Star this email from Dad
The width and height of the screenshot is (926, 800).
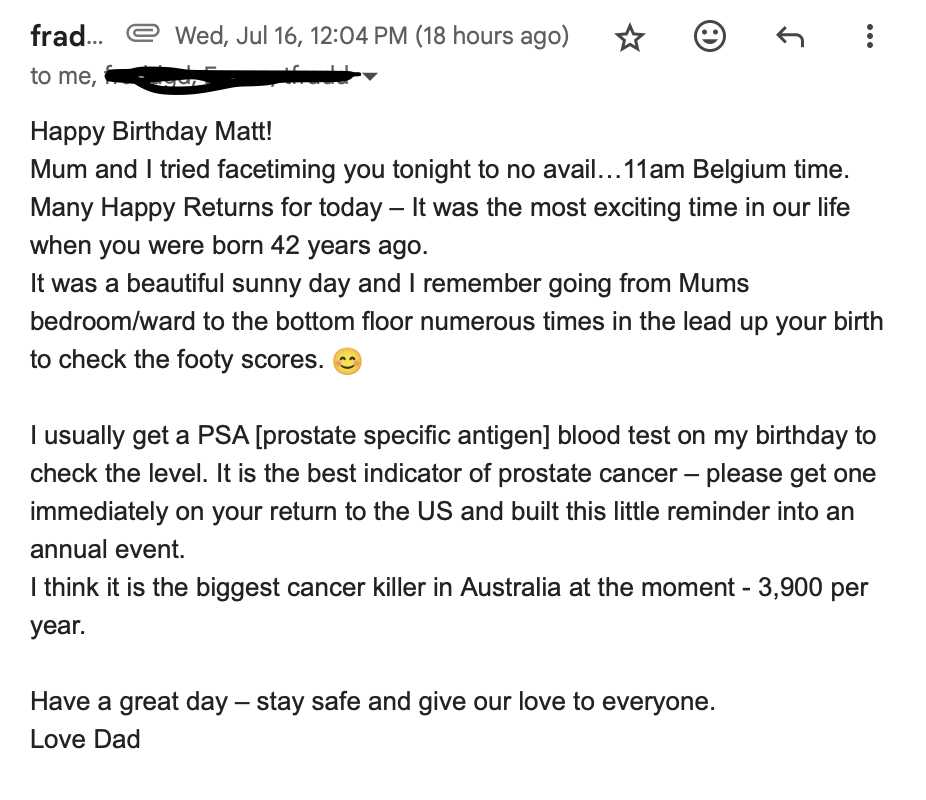pyautogui.click(x=630, y=38)
